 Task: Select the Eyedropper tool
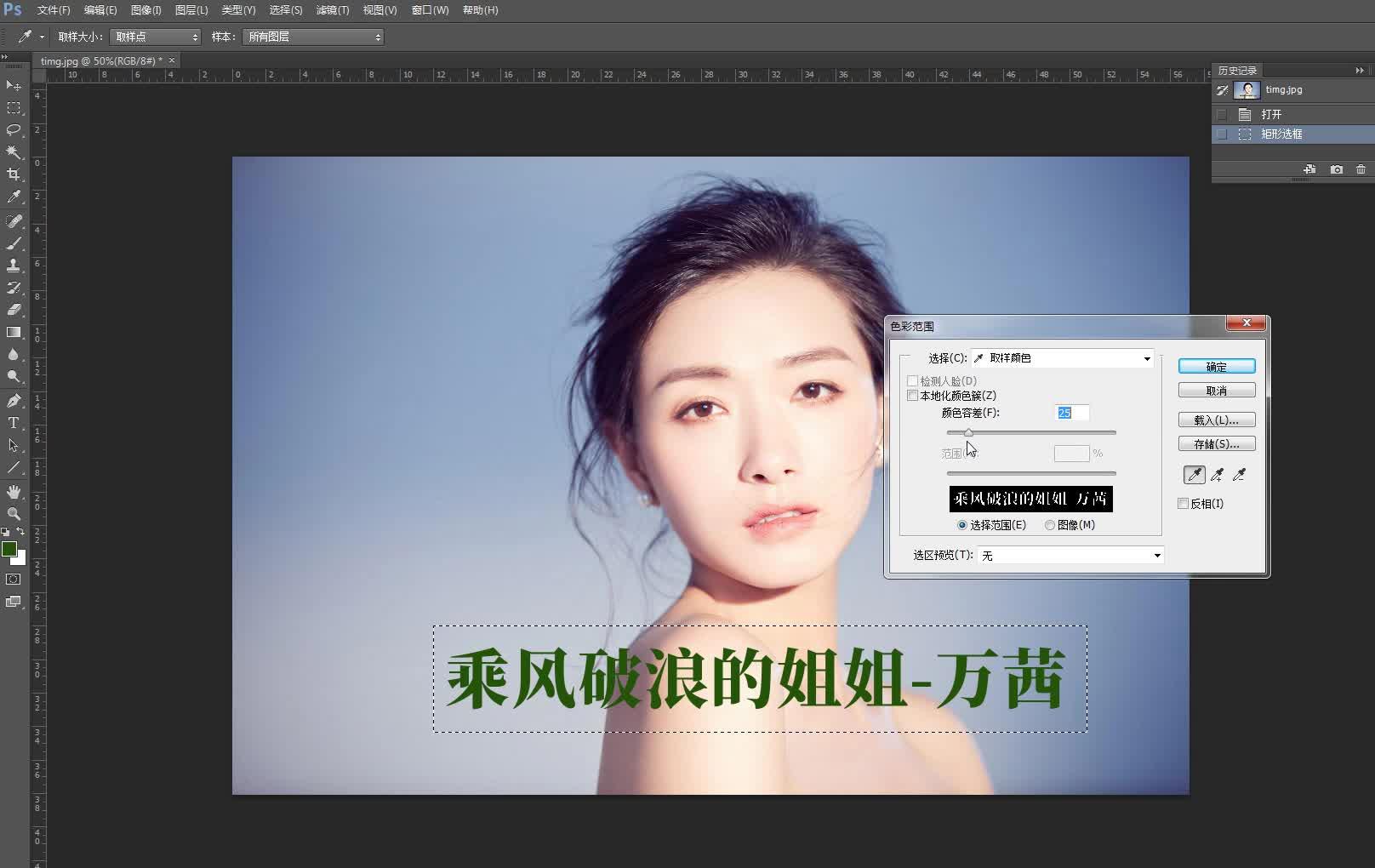tap(13, 196)
